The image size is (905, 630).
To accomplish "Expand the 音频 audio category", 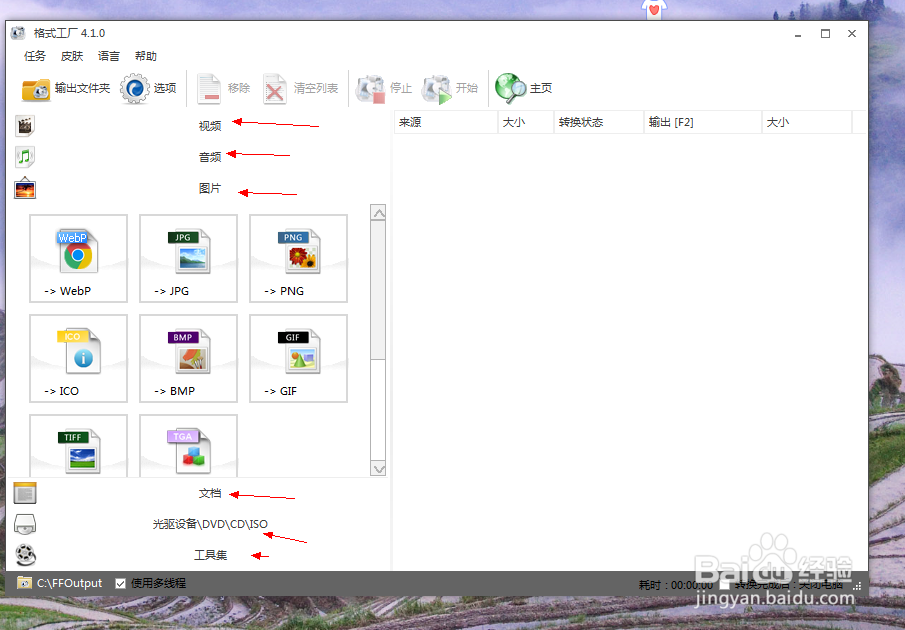I will click(x=210, y=157).
